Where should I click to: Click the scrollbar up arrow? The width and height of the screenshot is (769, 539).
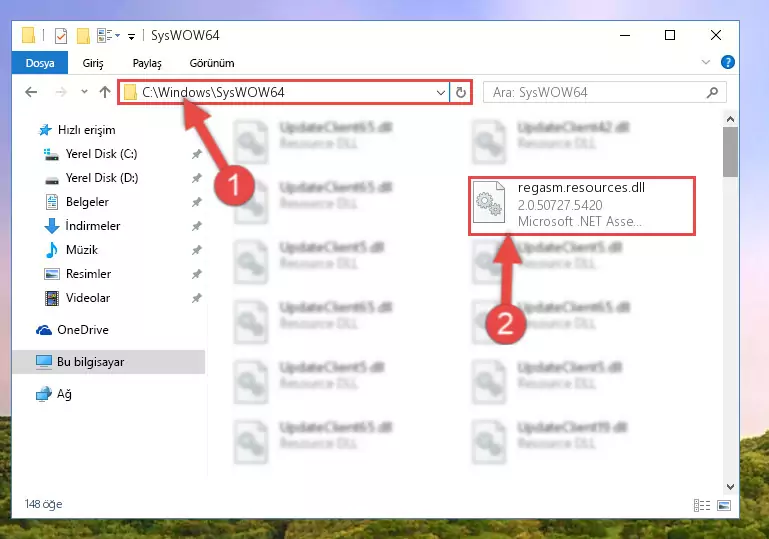coord(730,119)
